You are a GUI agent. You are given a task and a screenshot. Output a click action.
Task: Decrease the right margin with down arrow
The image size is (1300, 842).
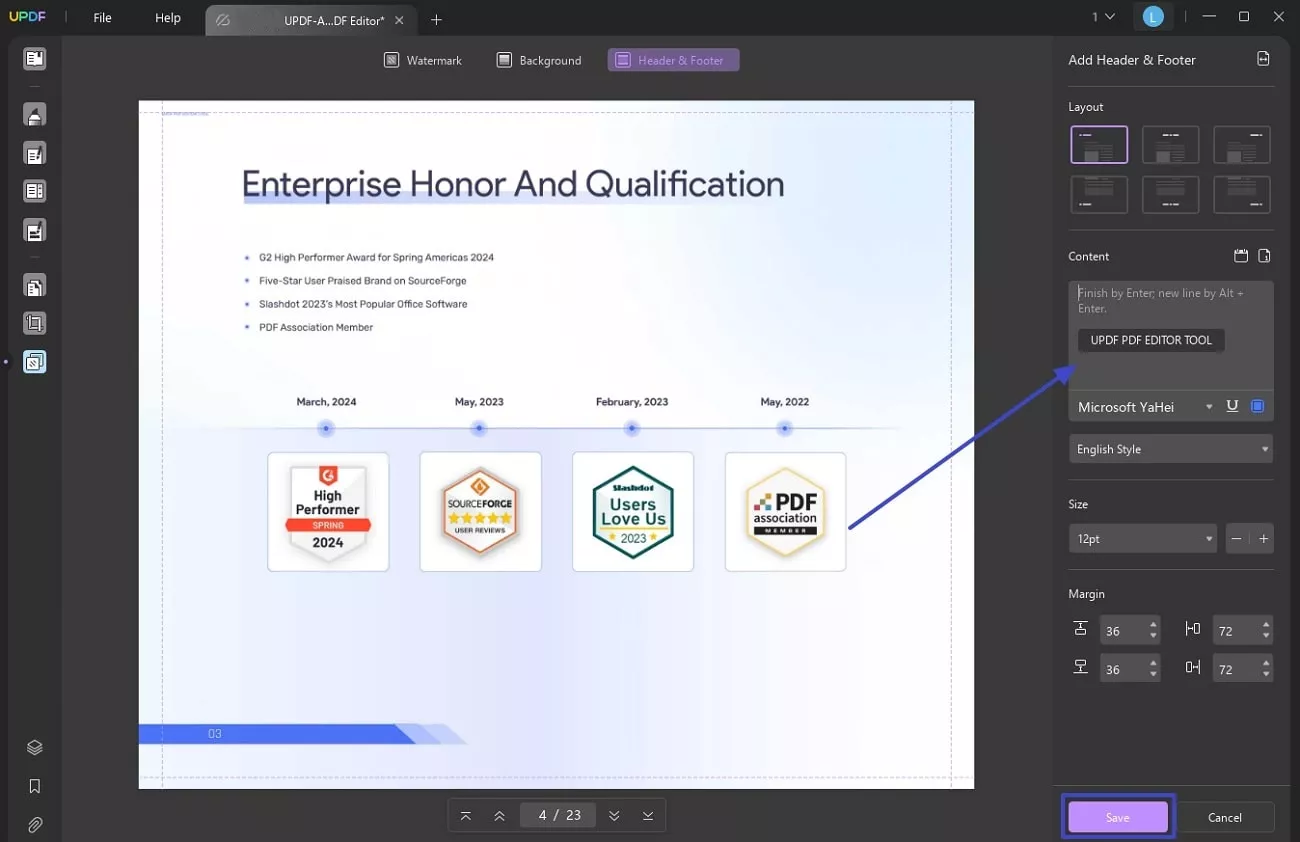pyautogui.click(x=1267, y=675)
